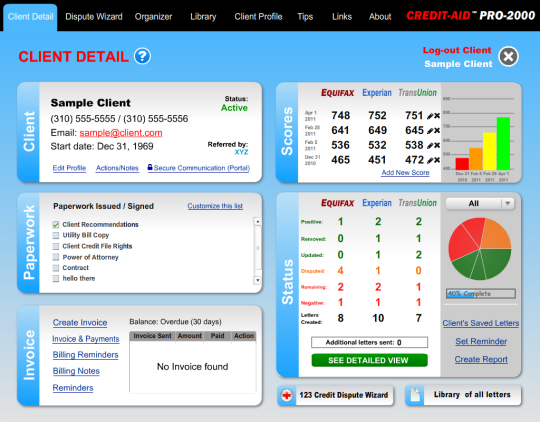Click the green Apr 1 score bar
Image resolution: width=540 pixels, height=422 pixels.
point(503,143)
